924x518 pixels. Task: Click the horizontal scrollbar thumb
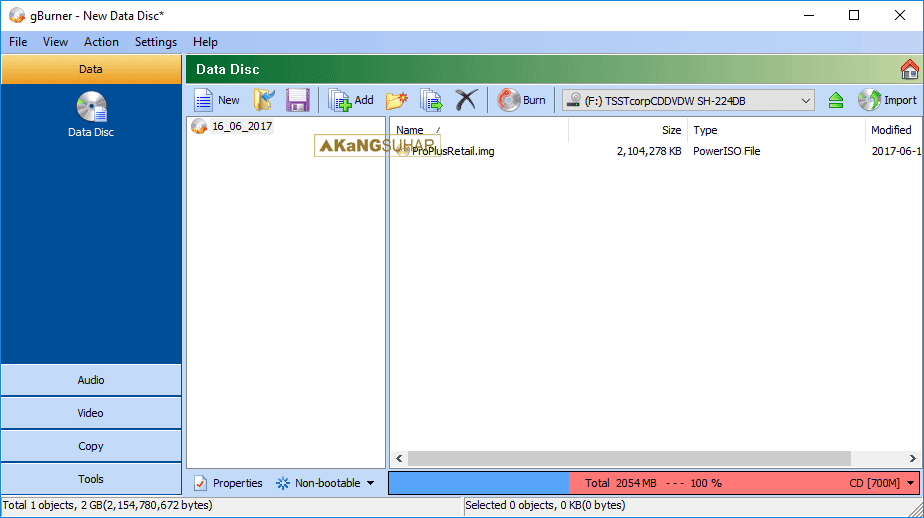tap(629, 458)
